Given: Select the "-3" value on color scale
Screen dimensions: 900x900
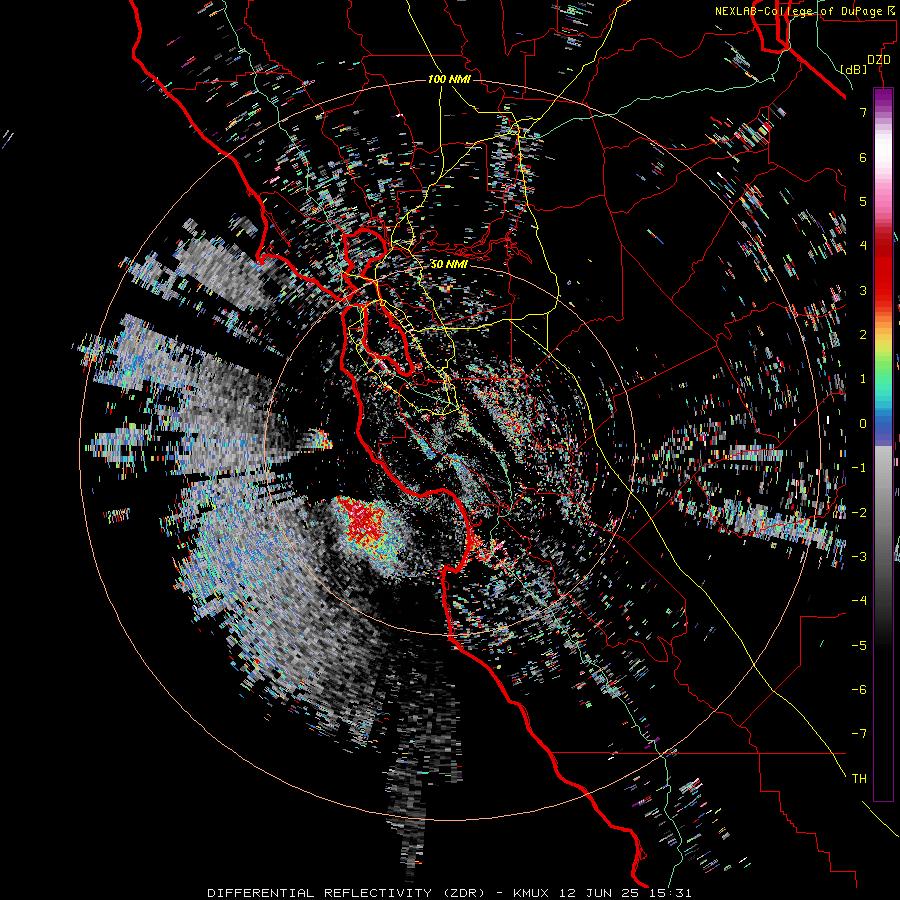Looking at the screenshot, I should 859,557.
